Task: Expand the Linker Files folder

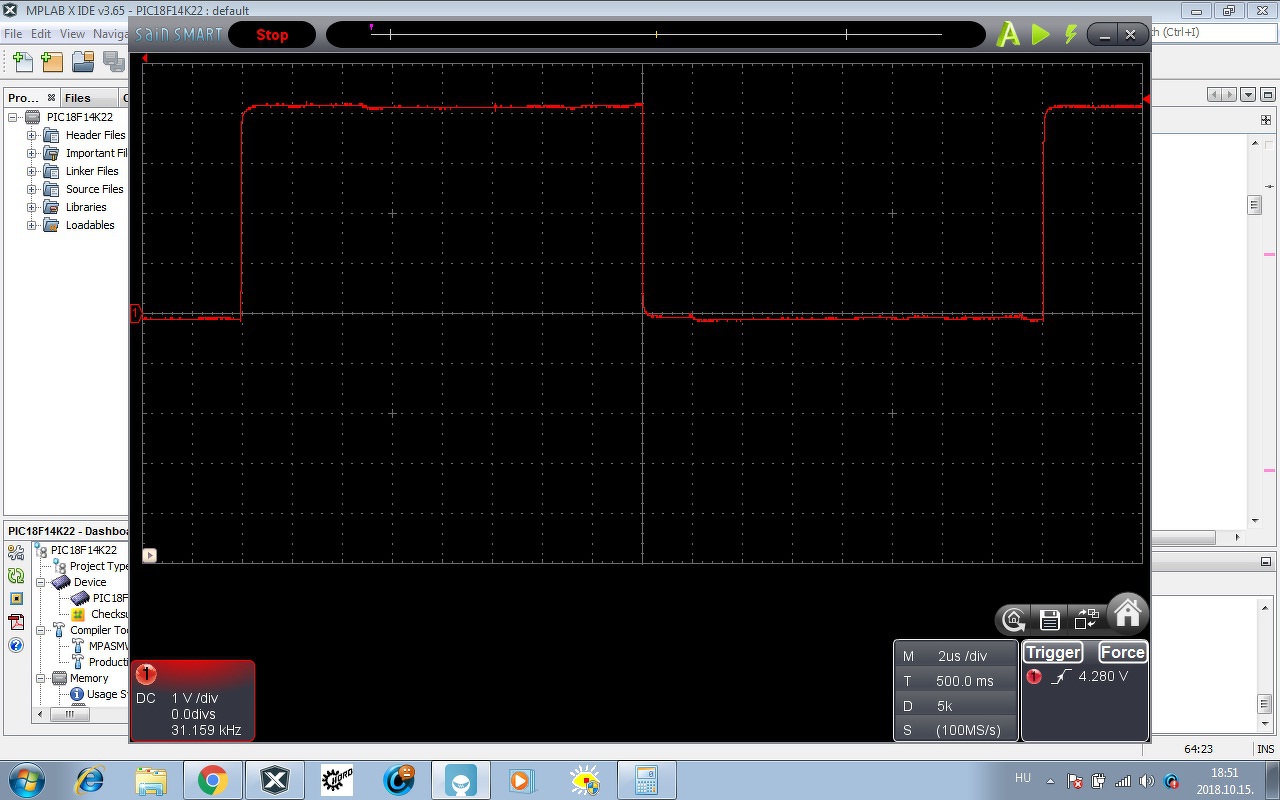Action: pos(32,171)
